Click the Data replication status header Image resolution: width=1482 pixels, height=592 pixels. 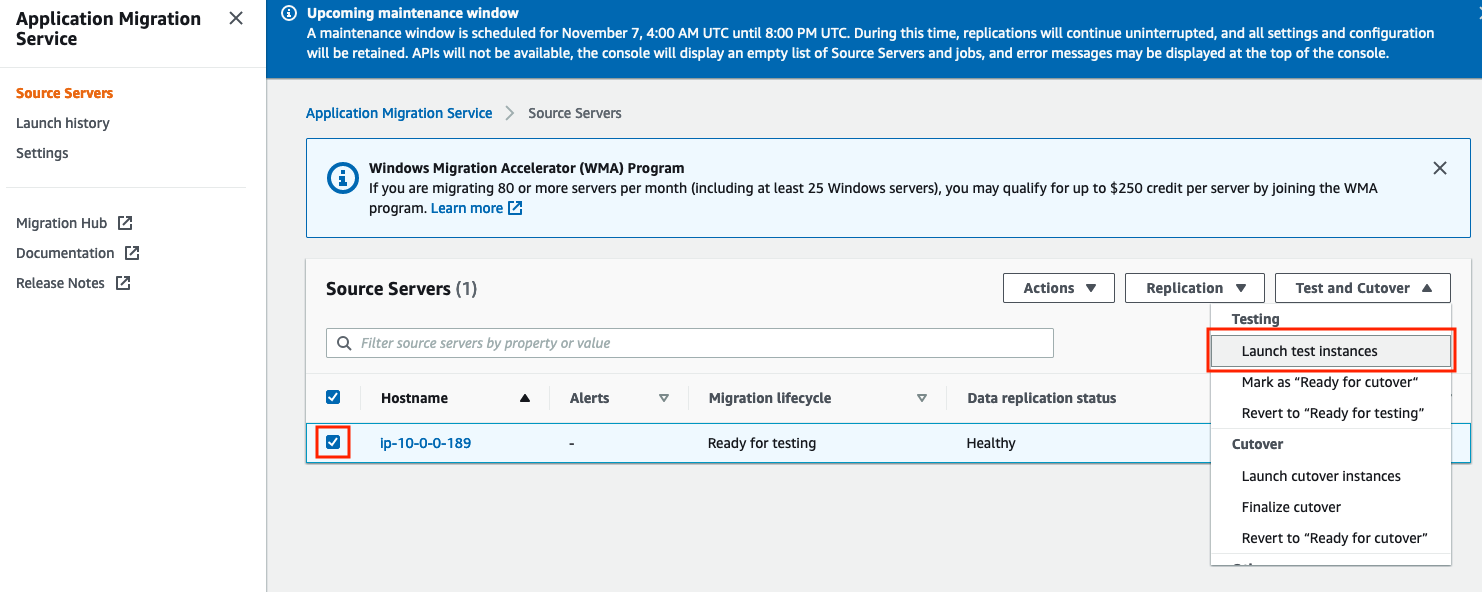coord(1042,398)
